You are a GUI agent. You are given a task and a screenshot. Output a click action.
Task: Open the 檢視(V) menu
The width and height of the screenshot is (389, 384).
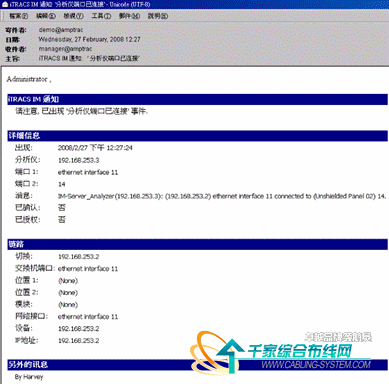73,16
